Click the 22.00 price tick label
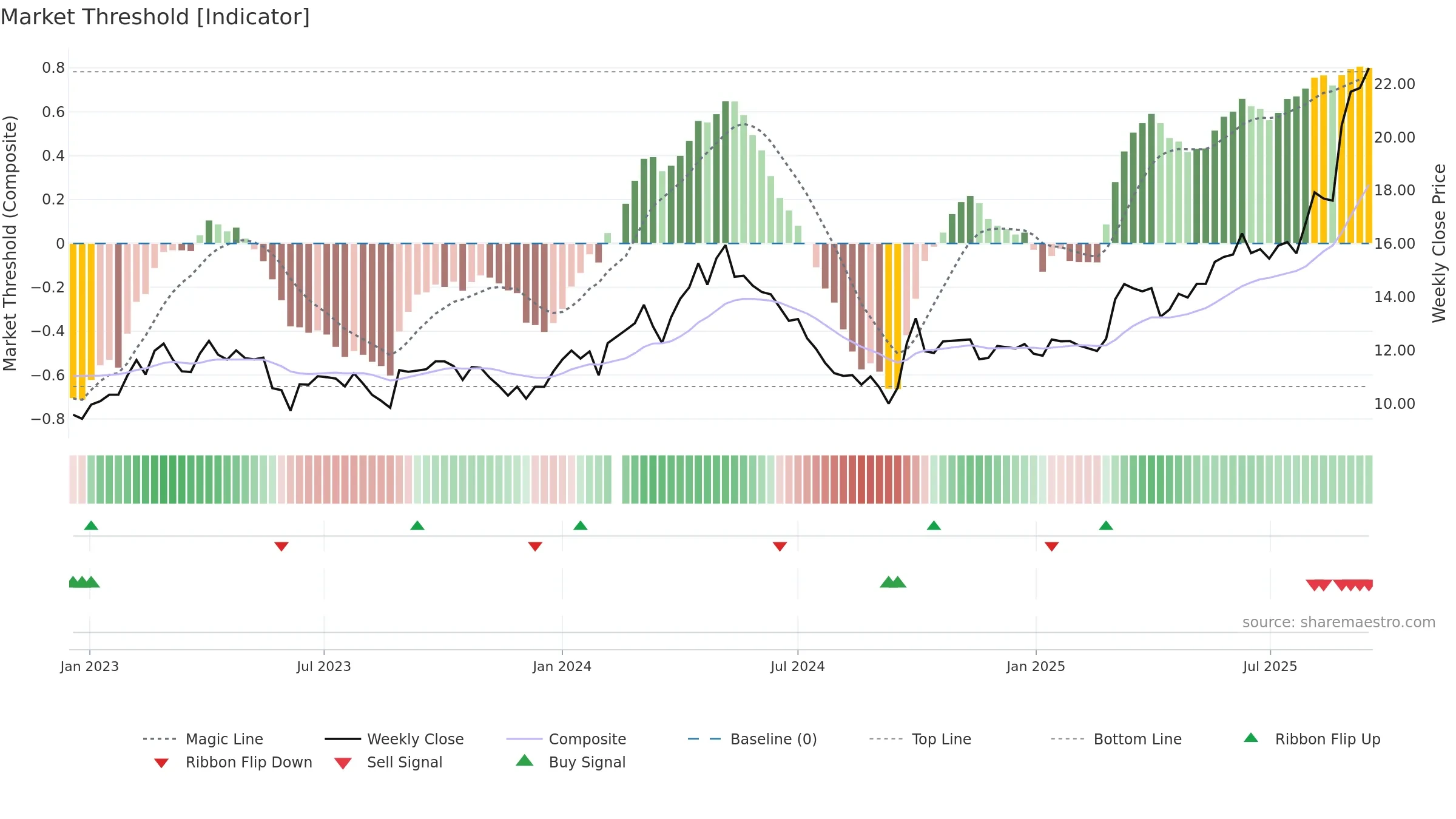Viewport: 1456px width, 819px height. (x=1395, y=84)
